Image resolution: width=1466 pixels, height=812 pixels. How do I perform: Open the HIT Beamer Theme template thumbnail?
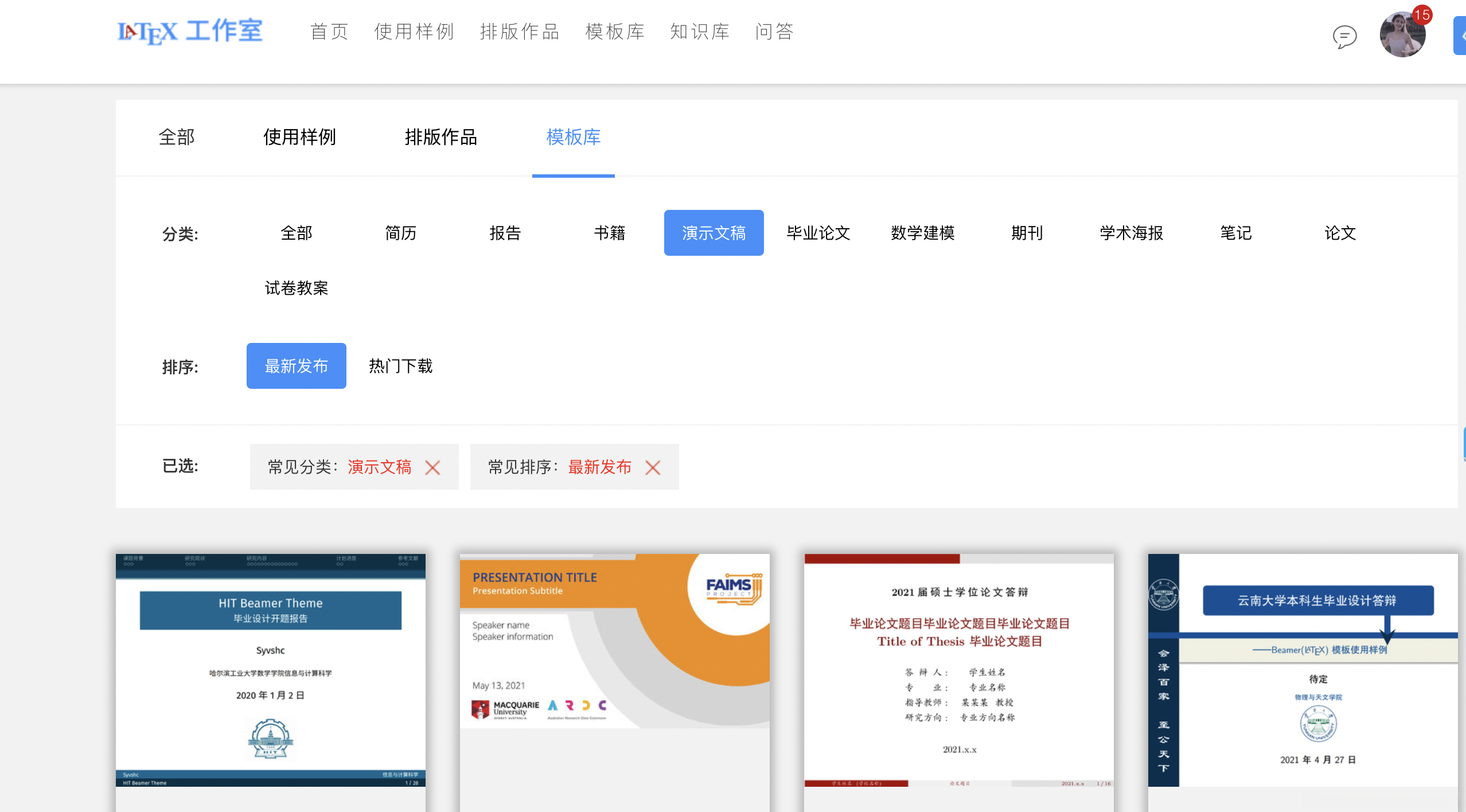(x=270, y=671)
